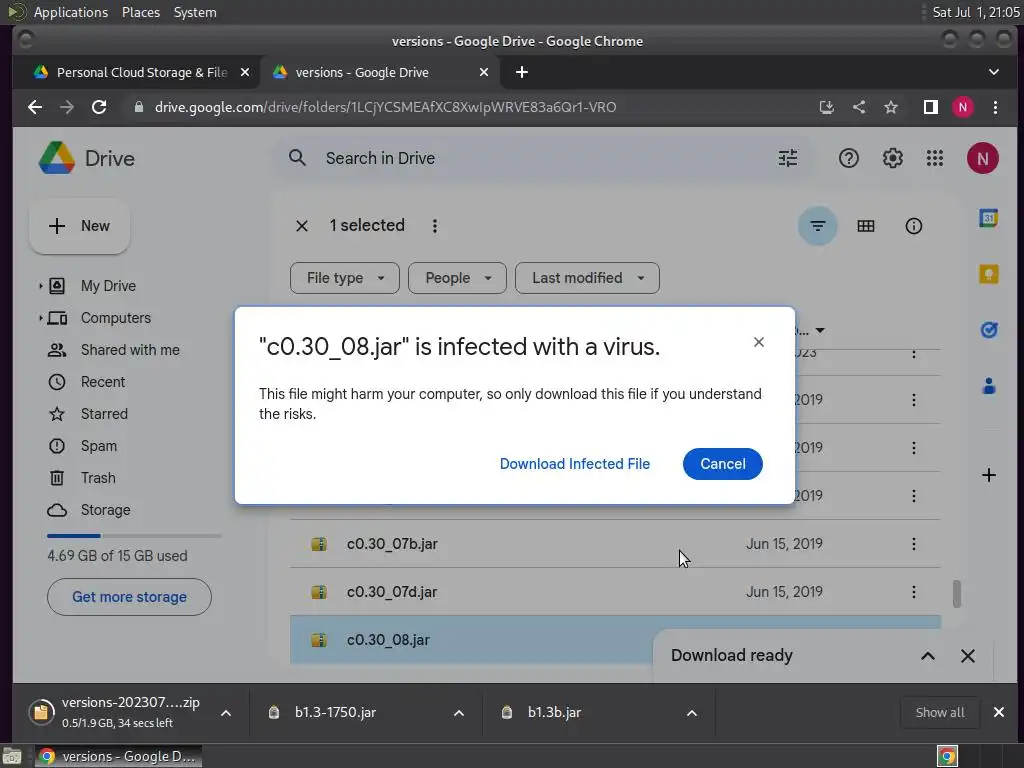
Task: Close the Personal Cloud Storage tab
Action: (x=245, y=72)
